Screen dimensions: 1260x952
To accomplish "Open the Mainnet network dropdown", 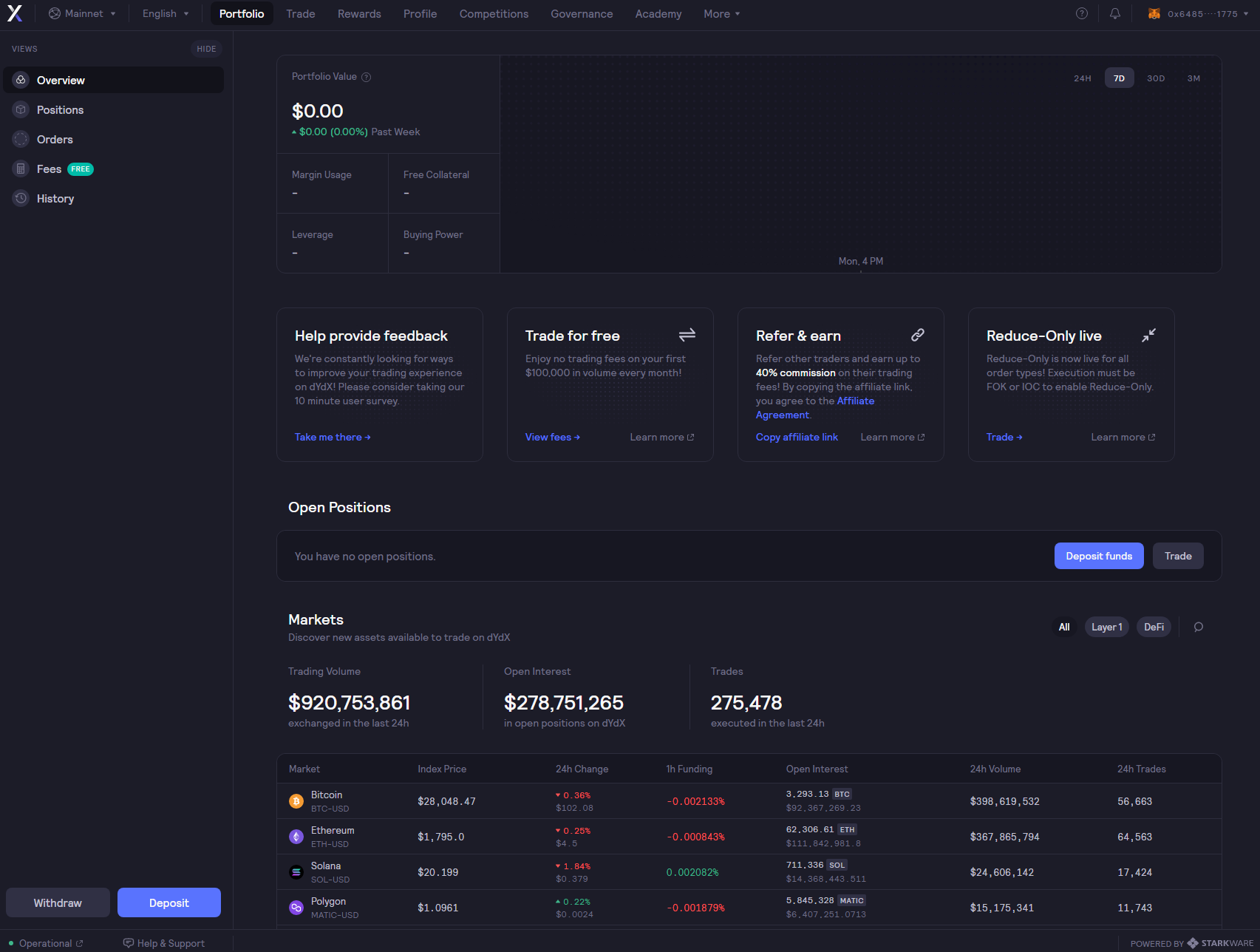I will 82,13.
